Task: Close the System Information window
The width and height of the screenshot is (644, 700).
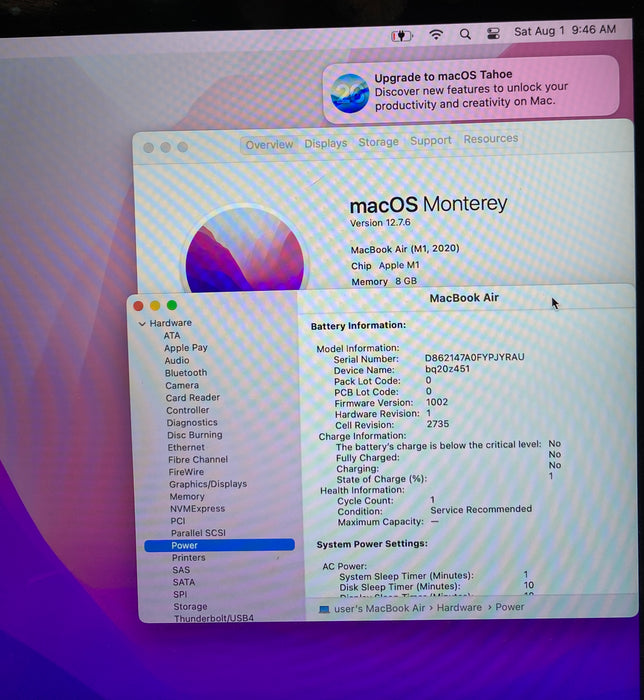Action: tap(138, 306)
